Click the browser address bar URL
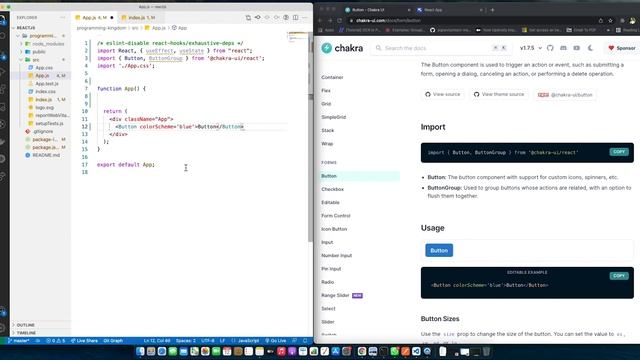 (x=388, y=20)
